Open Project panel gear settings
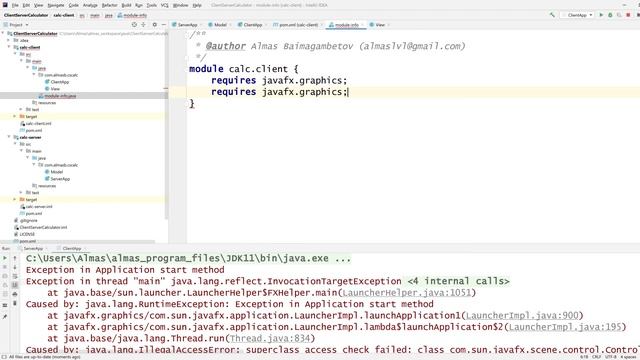640x360 pixels. tap(154, 25)
